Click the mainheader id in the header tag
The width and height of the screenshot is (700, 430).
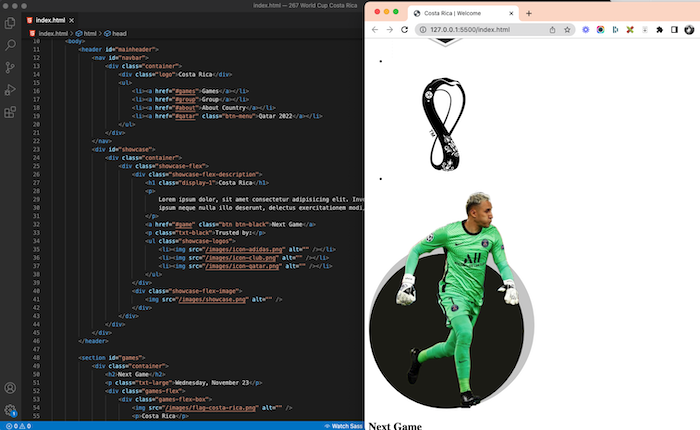coord(137,50)
